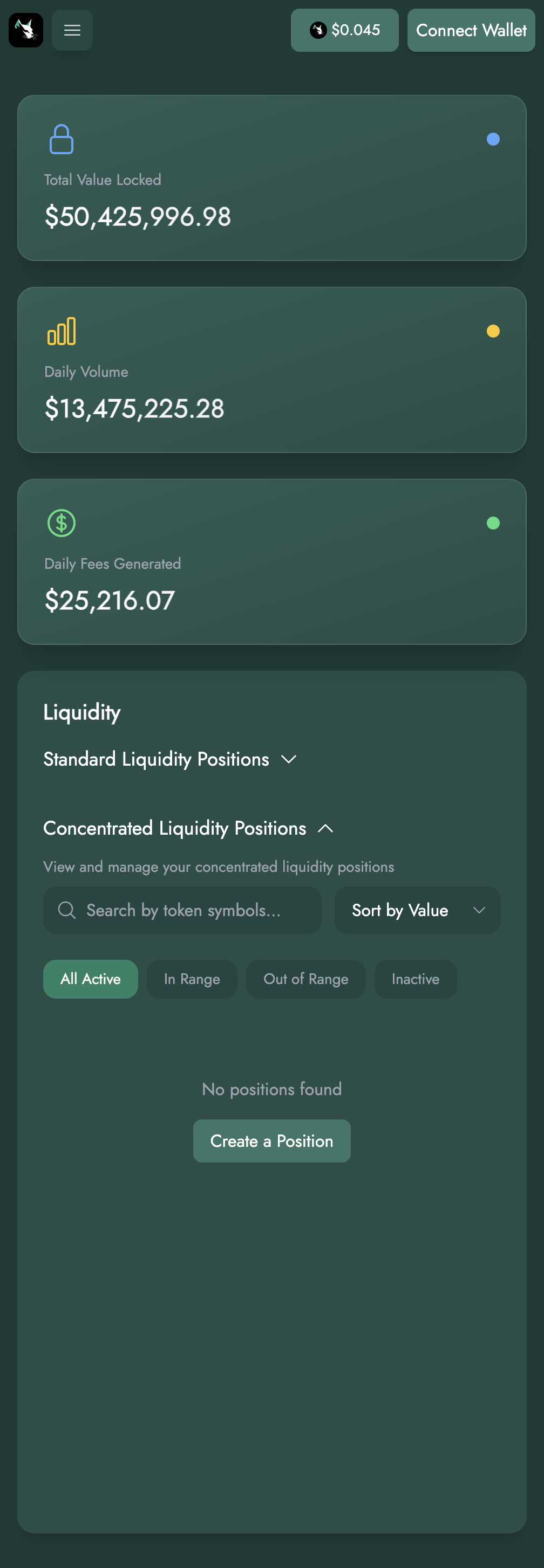
Task: Click the lock icon for Total Value Locked
Action: point(62,140)
